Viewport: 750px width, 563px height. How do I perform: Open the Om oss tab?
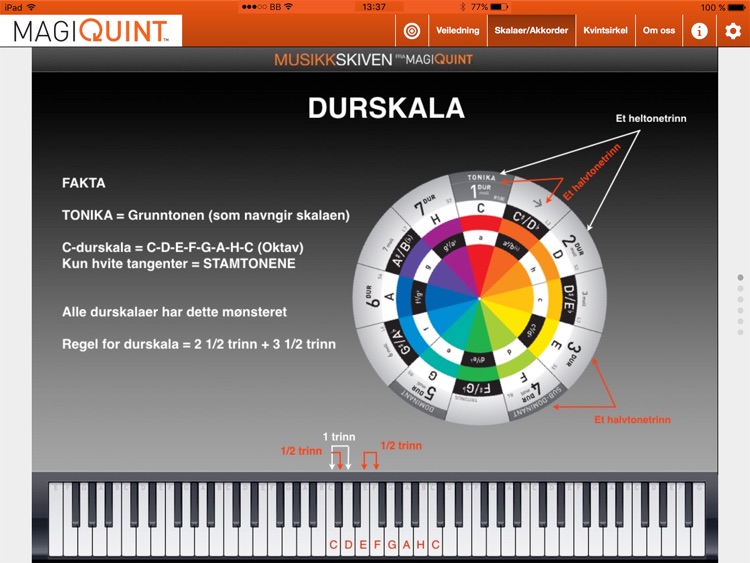pos(659,31)
